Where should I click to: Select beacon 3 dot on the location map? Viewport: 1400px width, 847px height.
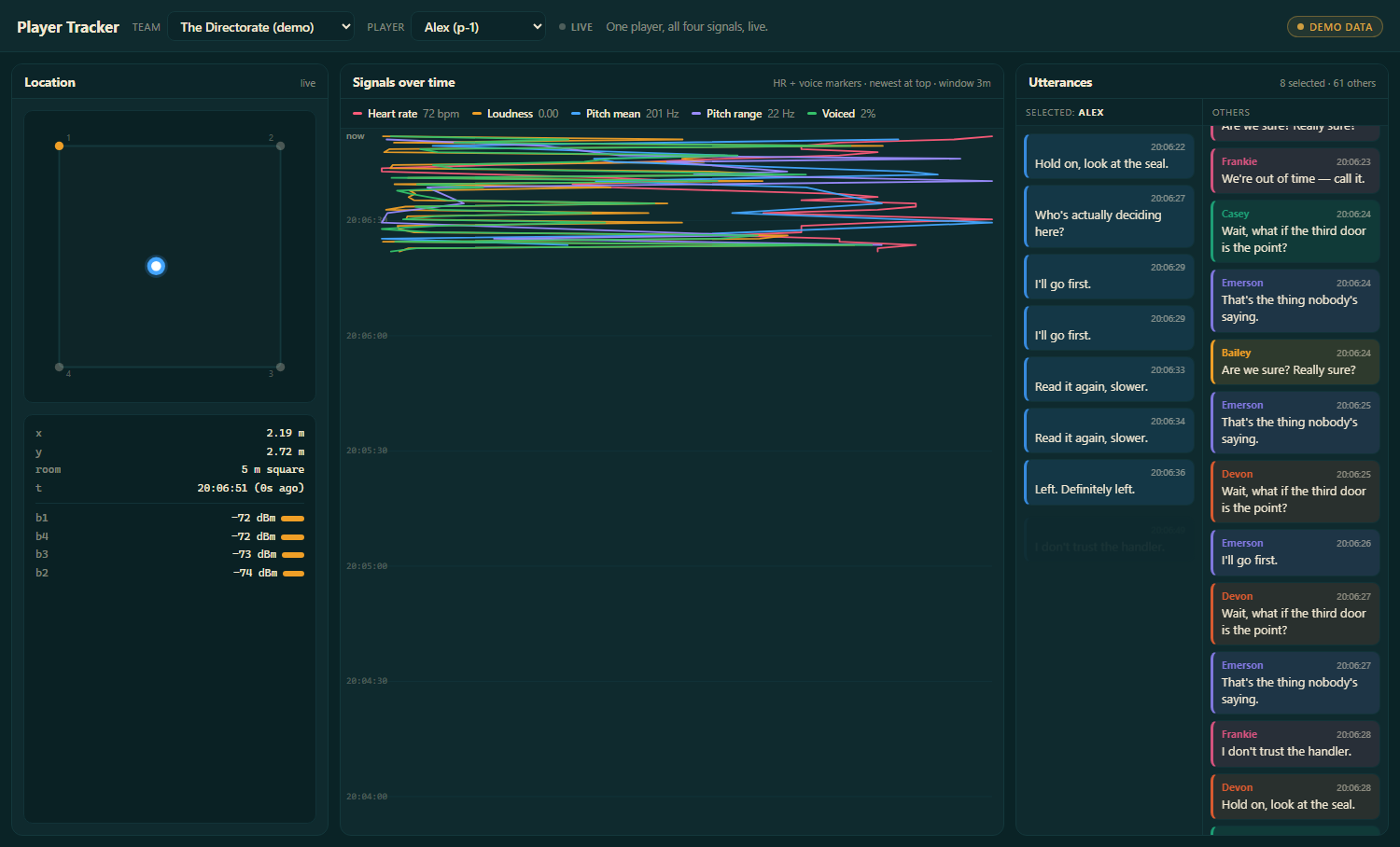point(280,367)
